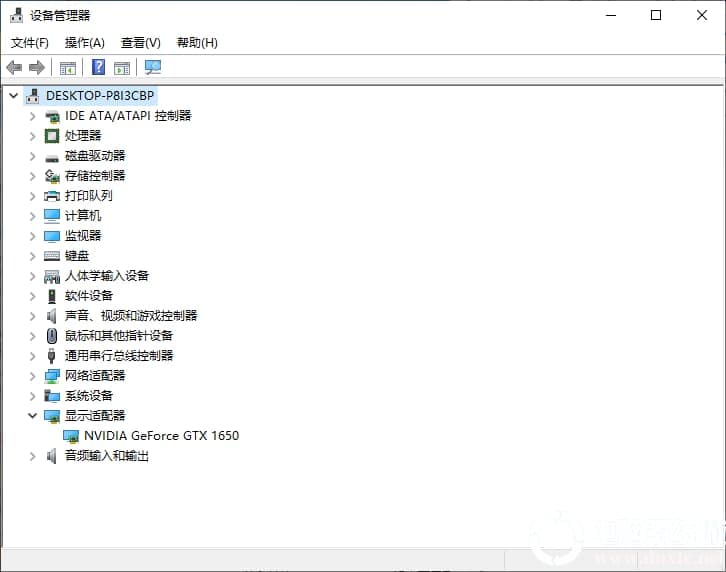Expand the 音频输入和输出 node arrow
The height and width of the screenshot is (572, 726).
[32, 456]
